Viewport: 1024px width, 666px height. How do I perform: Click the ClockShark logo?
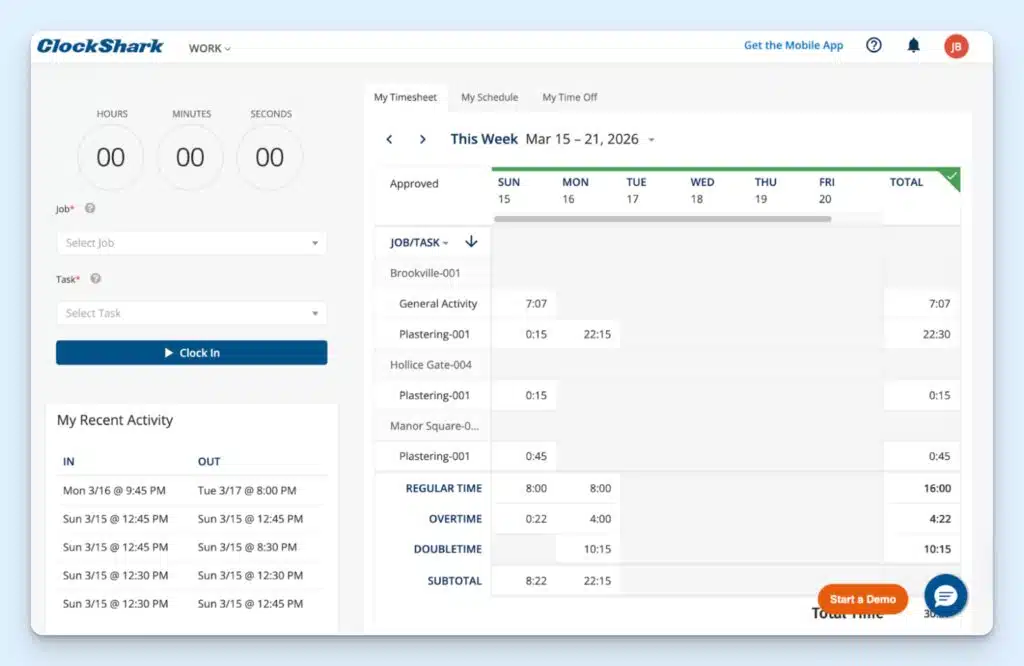tap(99, 45)
